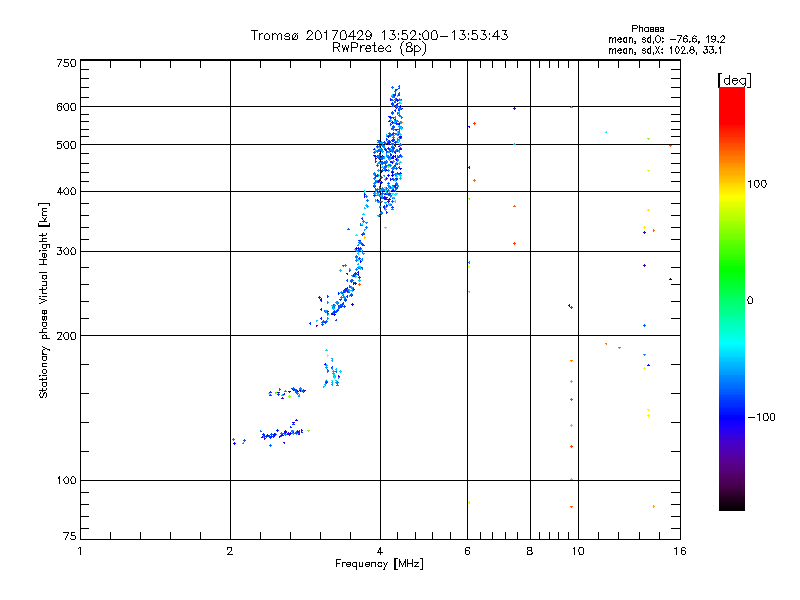Click the "Frequency [MHz]" axis label
Viewport: 800px width, 600px height.
click(379, 564)
